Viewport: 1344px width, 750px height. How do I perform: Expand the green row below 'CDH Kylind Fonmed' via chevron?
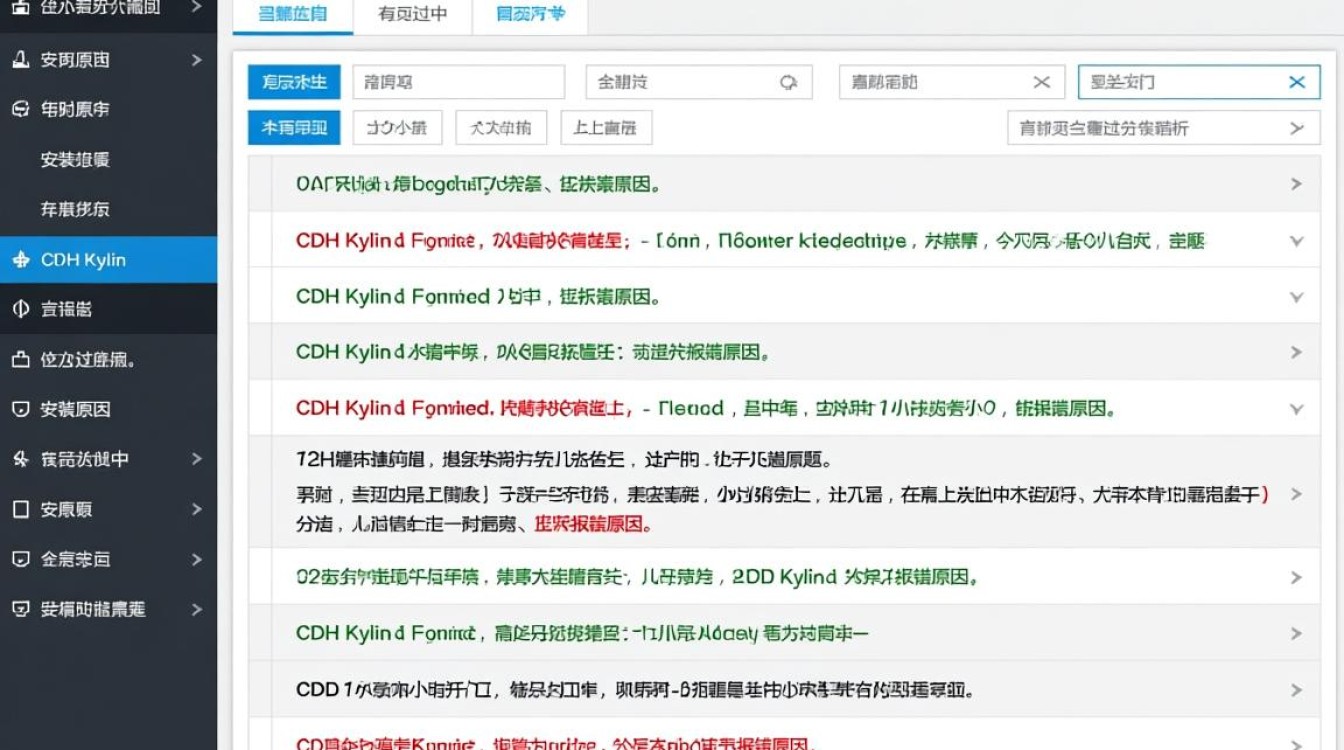1296,353
